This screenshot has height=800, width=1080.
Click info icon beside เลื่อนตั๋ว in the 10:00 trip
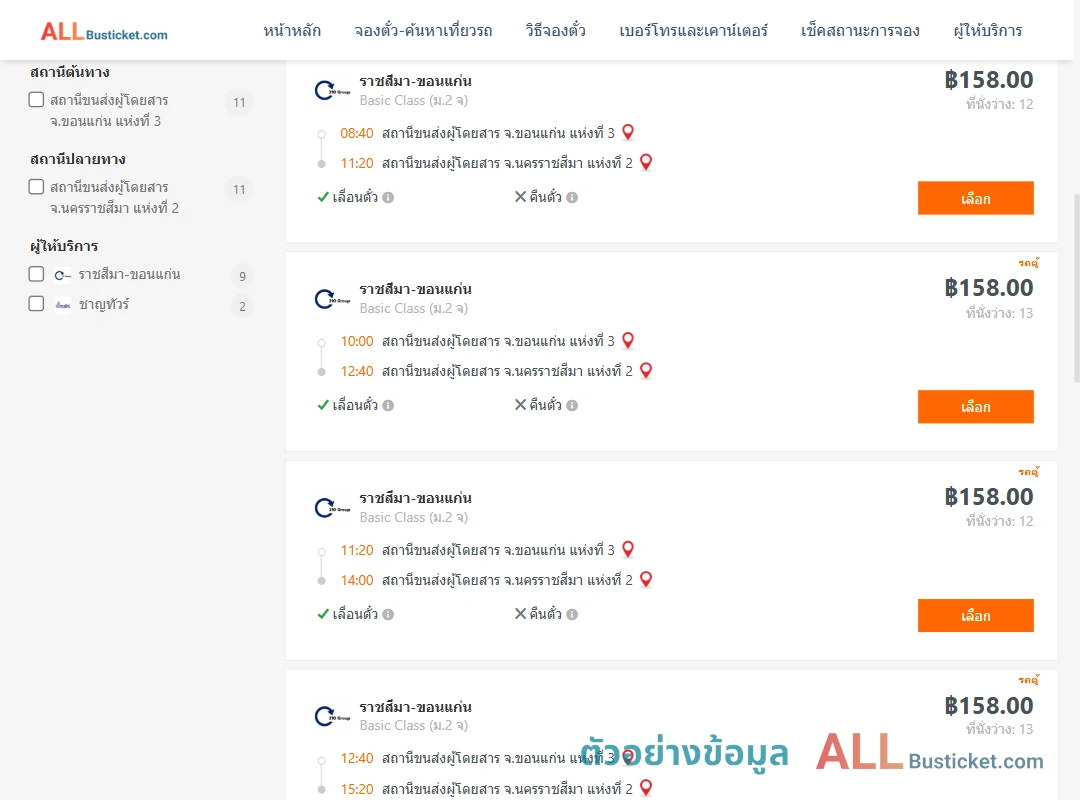pos(388,406)
